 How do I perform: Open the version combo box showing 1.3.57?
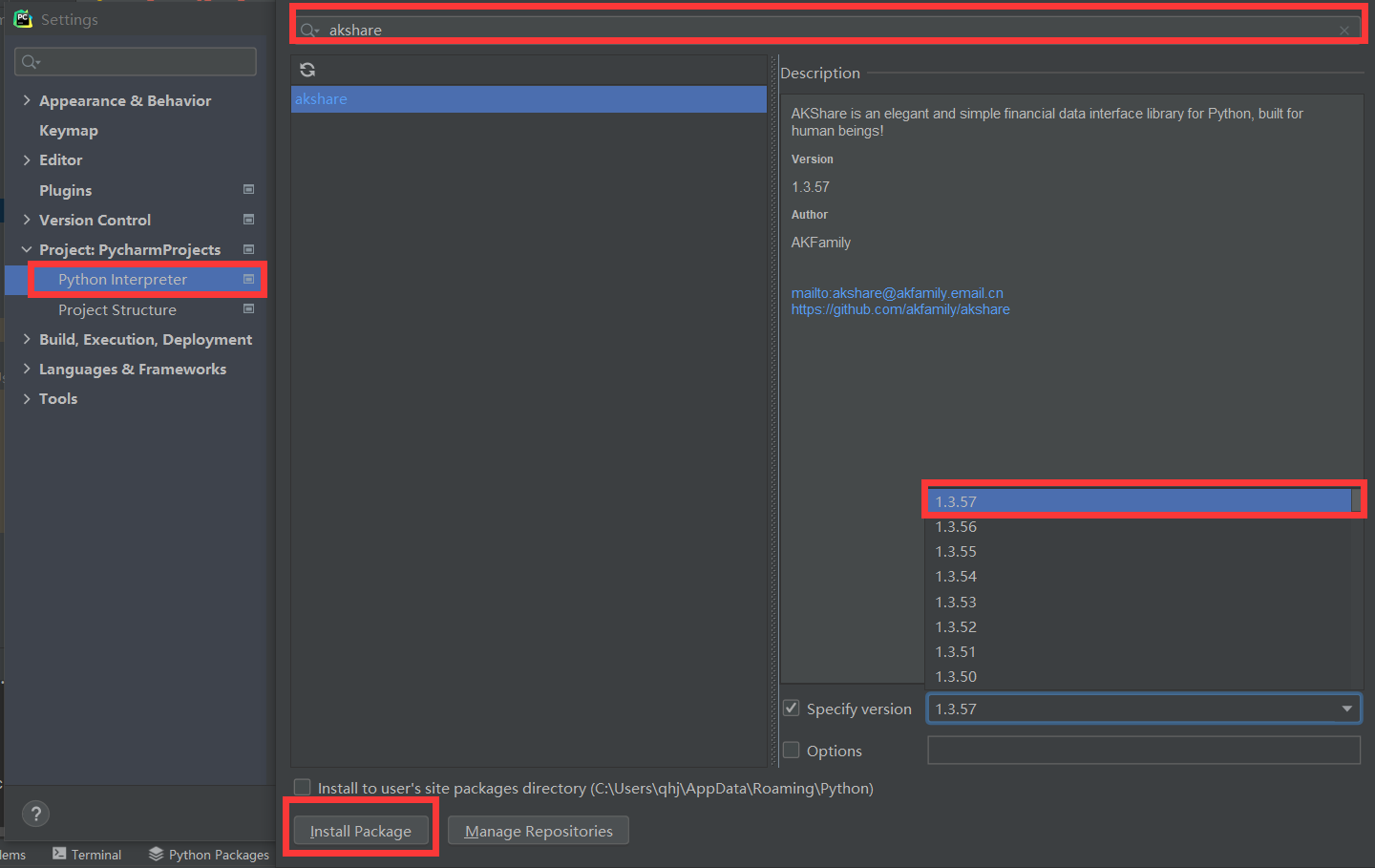pyautogui.click(x=1144, y=709)
